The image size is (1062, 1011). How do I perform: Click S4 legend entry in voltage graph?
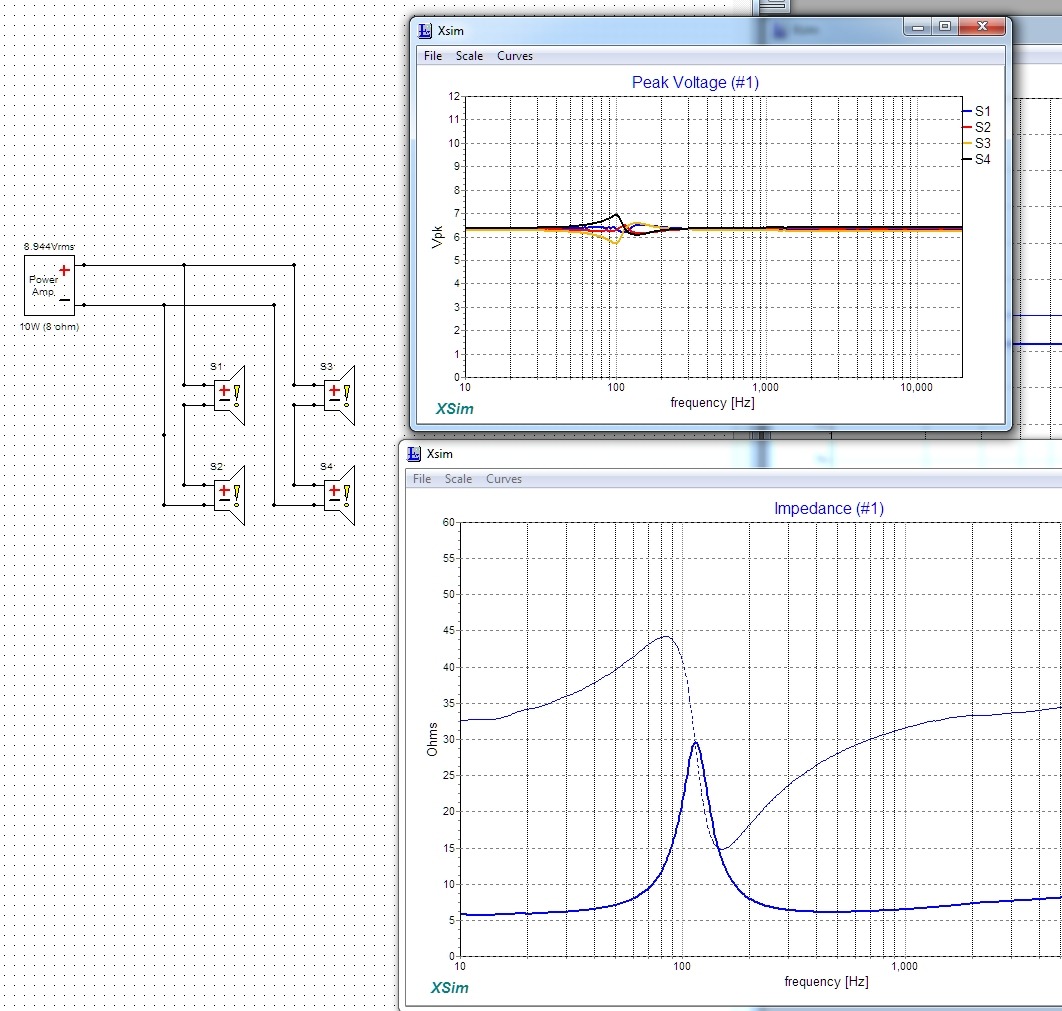click(976, 159)
